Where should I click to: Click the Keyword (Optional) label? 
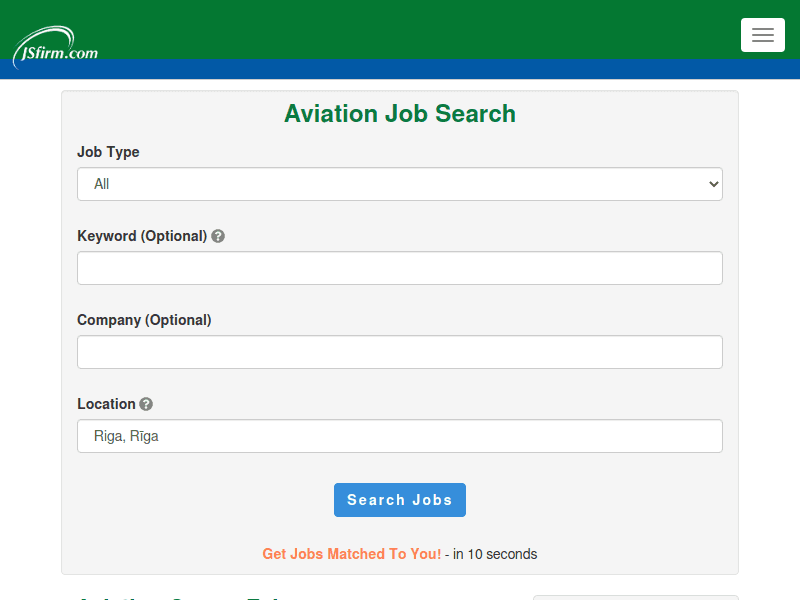coord(141,236)
